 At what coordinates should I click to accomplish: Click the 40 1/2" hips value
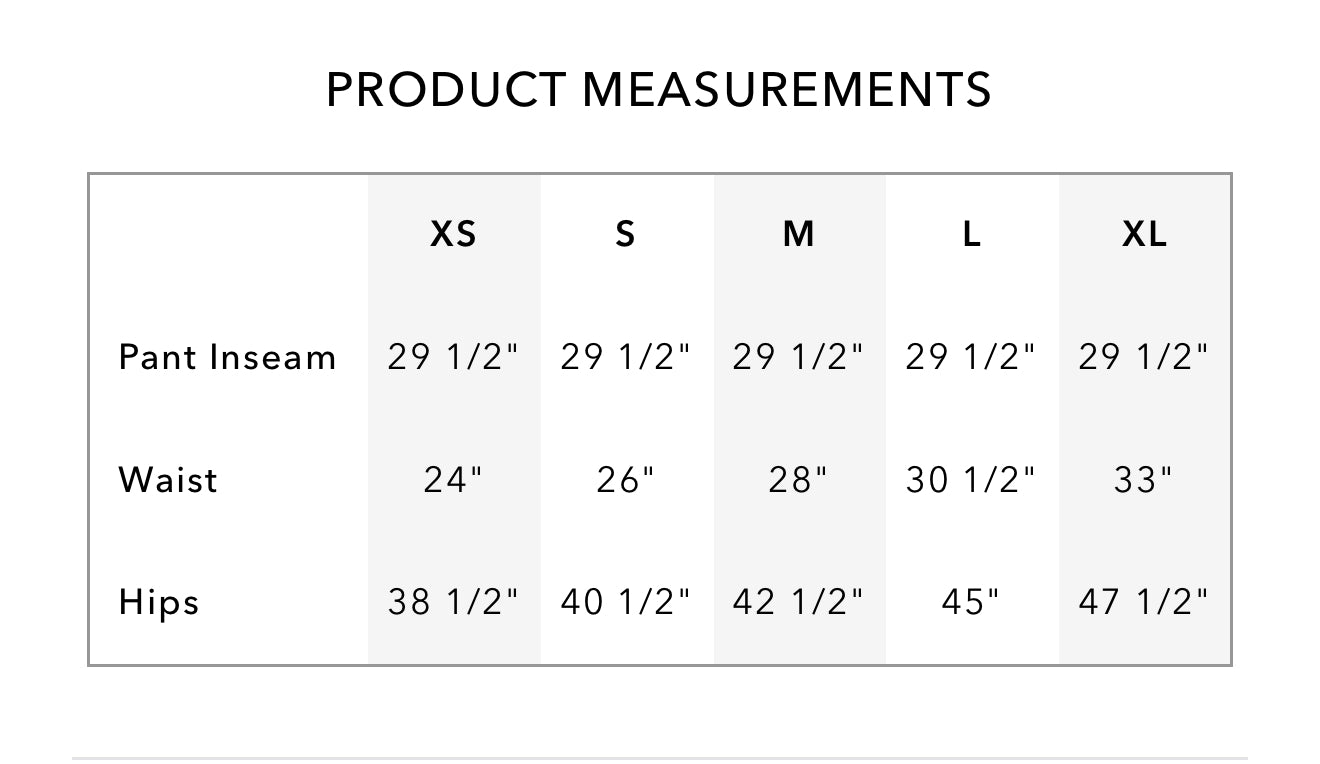(625, 602)
